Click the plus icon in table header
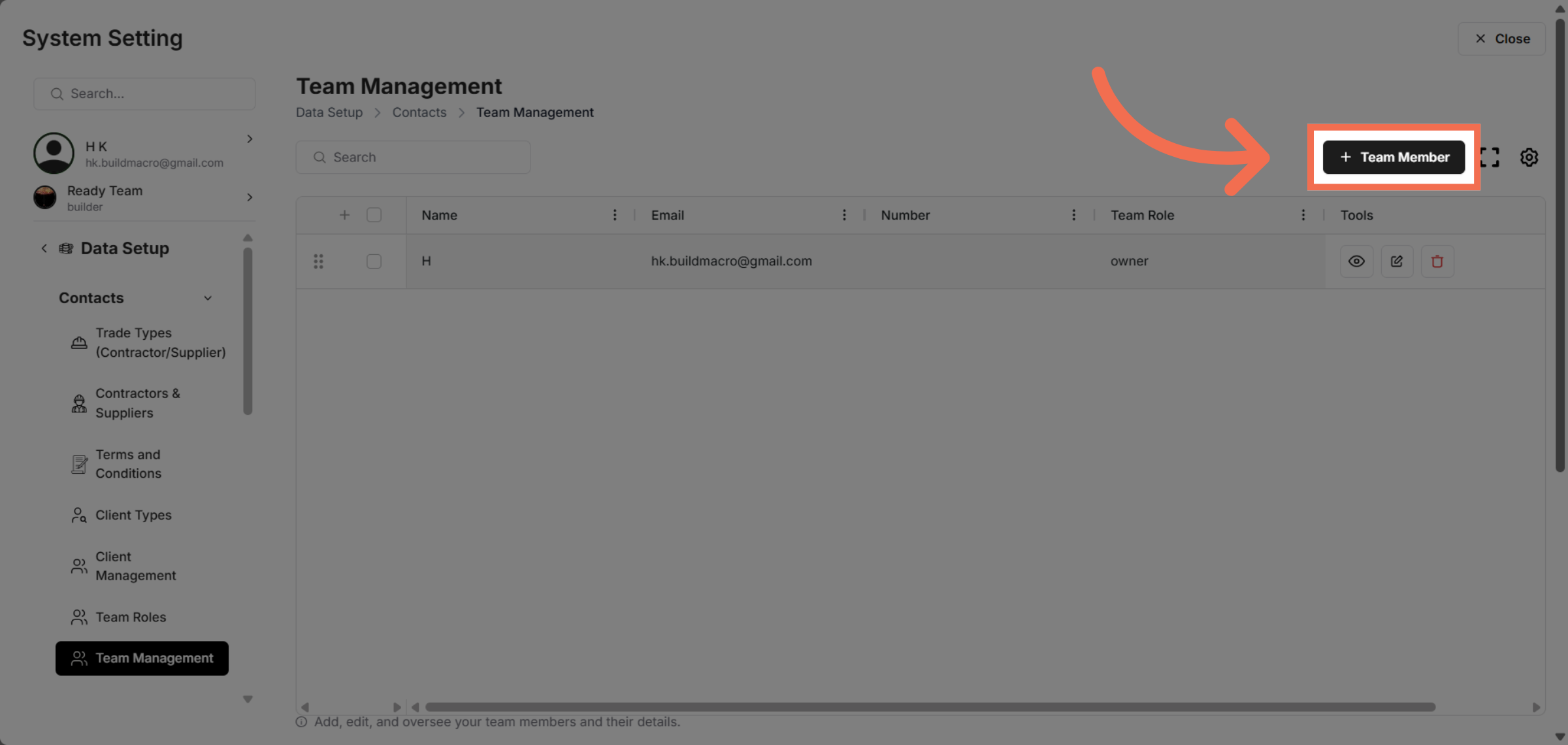 344,215
